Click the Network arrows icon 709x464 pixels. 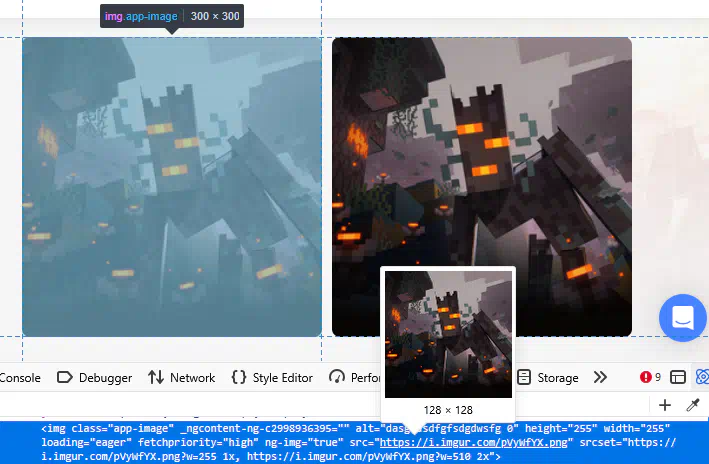click(x=156, y=377)
